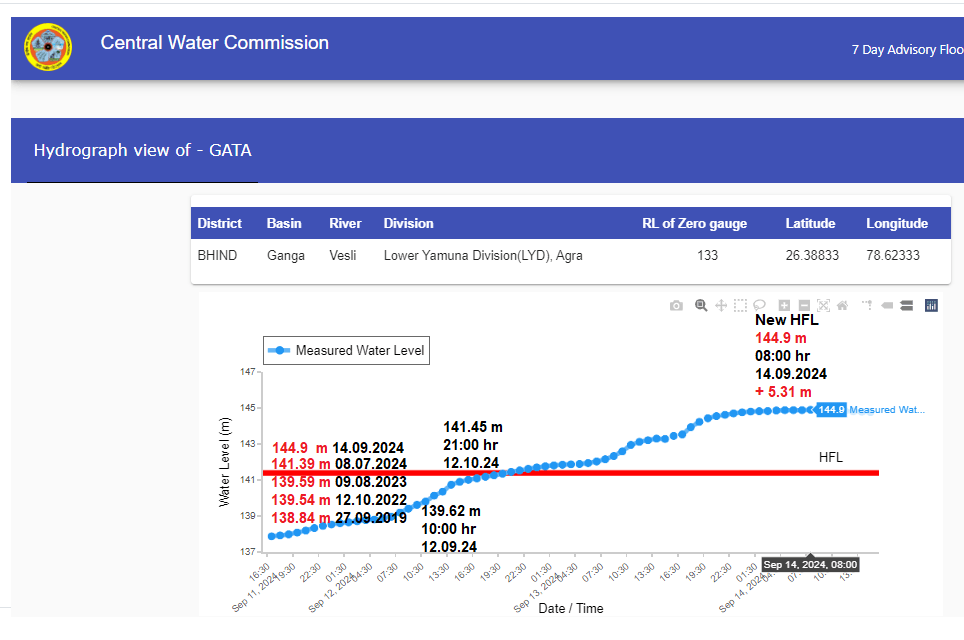The height and width of the screenshot is (640, 964).
Task: Toggle spike lines in chart toolbar
Action: [867, 305]
